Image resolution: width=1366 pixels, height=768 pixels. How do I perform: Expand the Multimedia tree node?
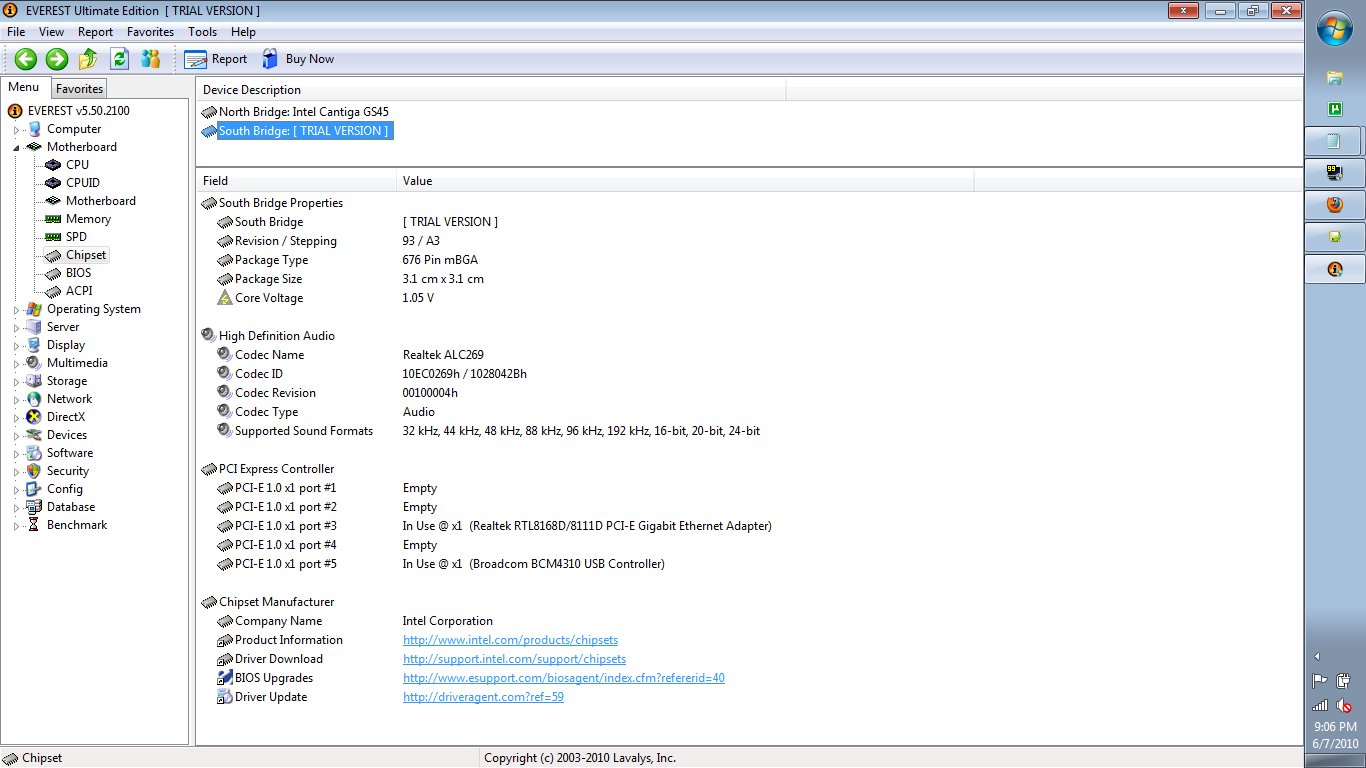tap(16, 364)
